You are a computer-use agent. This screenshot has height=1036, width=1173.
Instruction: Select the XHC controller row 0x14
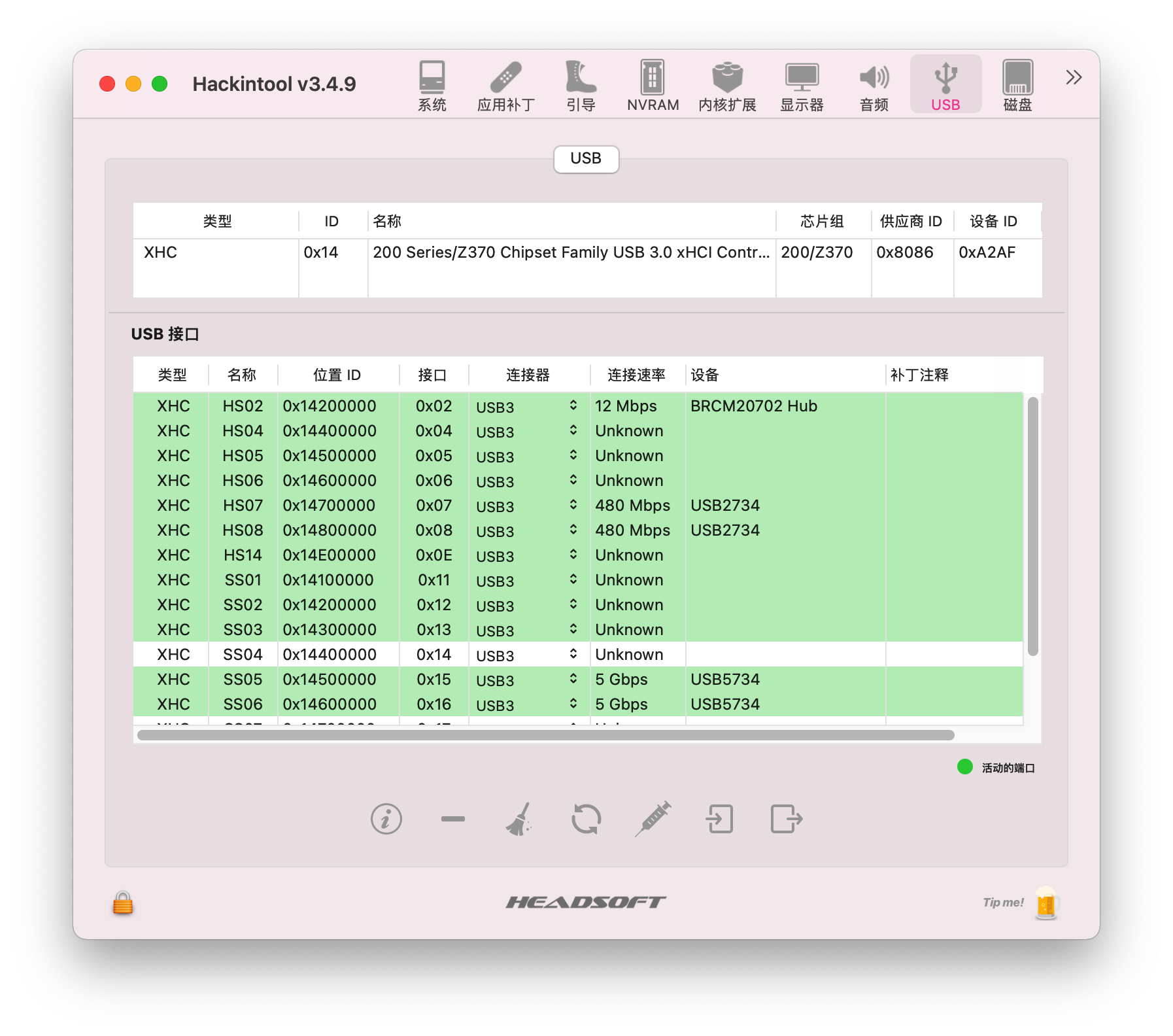[x=587, y=252]
